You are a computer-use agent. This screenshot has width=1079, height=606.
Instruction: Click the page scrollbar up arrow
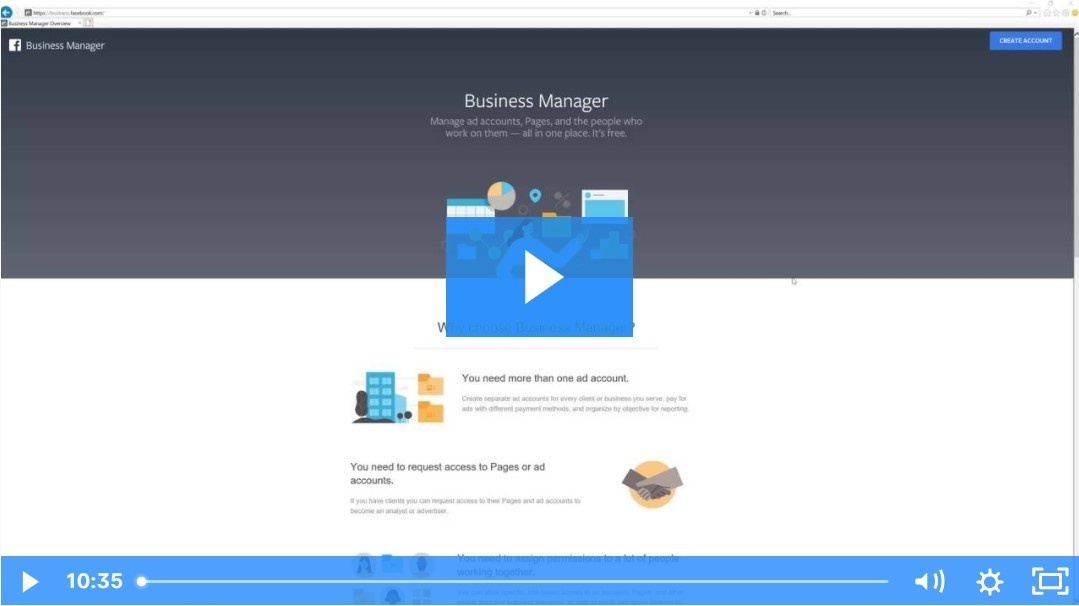[1076, 33]
